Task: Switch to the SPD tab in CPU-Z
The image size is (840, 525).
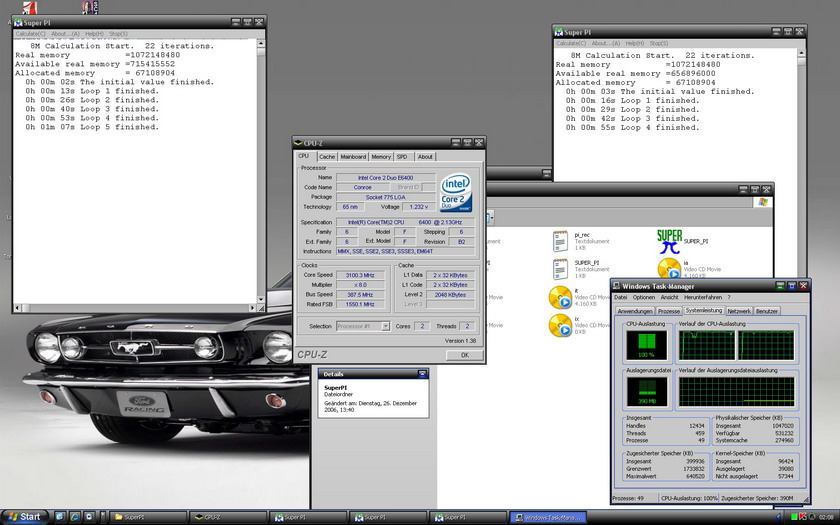Action: pyautogui.click(x=402, y=157)
